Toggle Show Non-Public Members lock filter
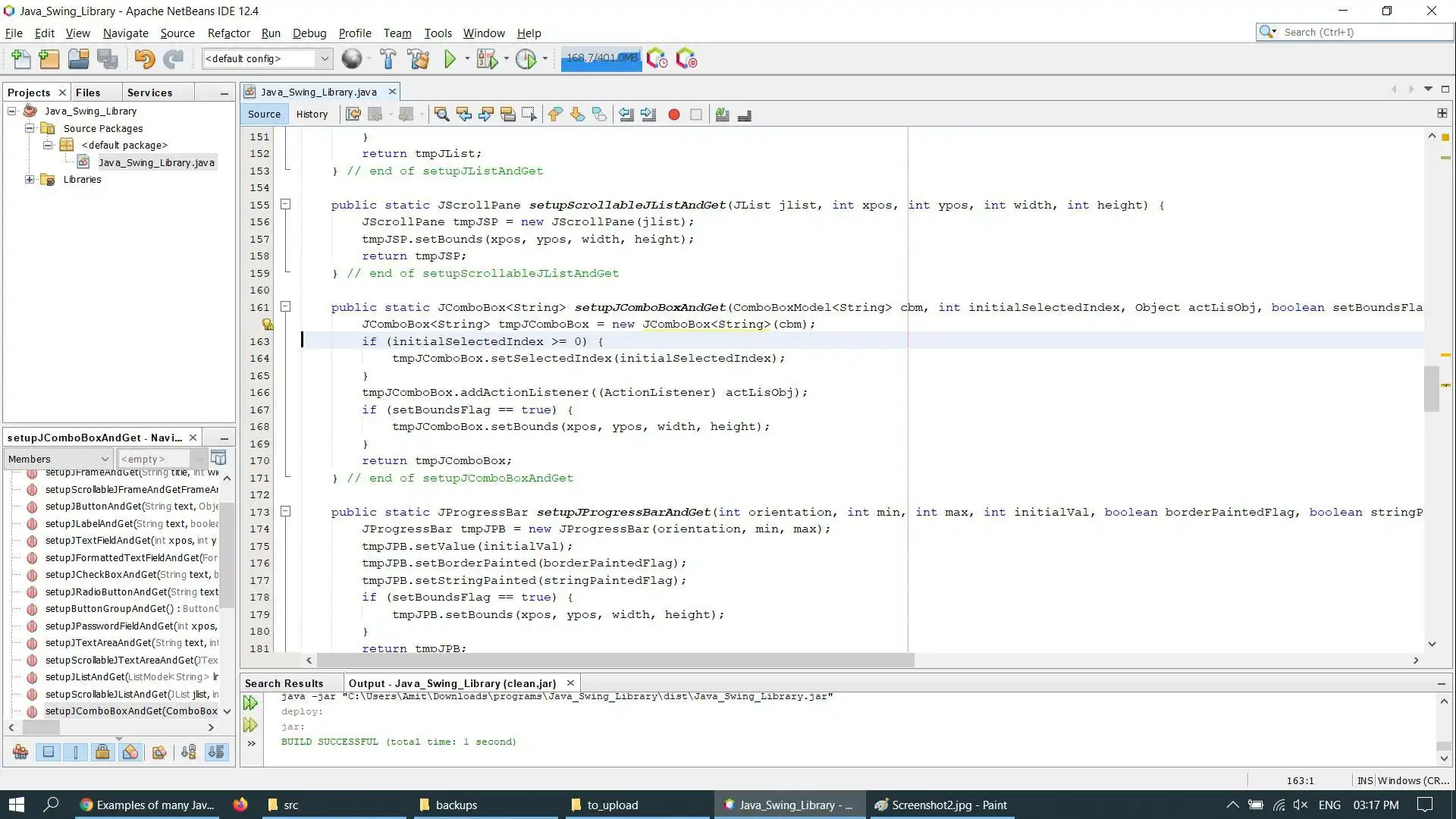The height and width of the screenshot is (819, 1456). click(102, 752)
